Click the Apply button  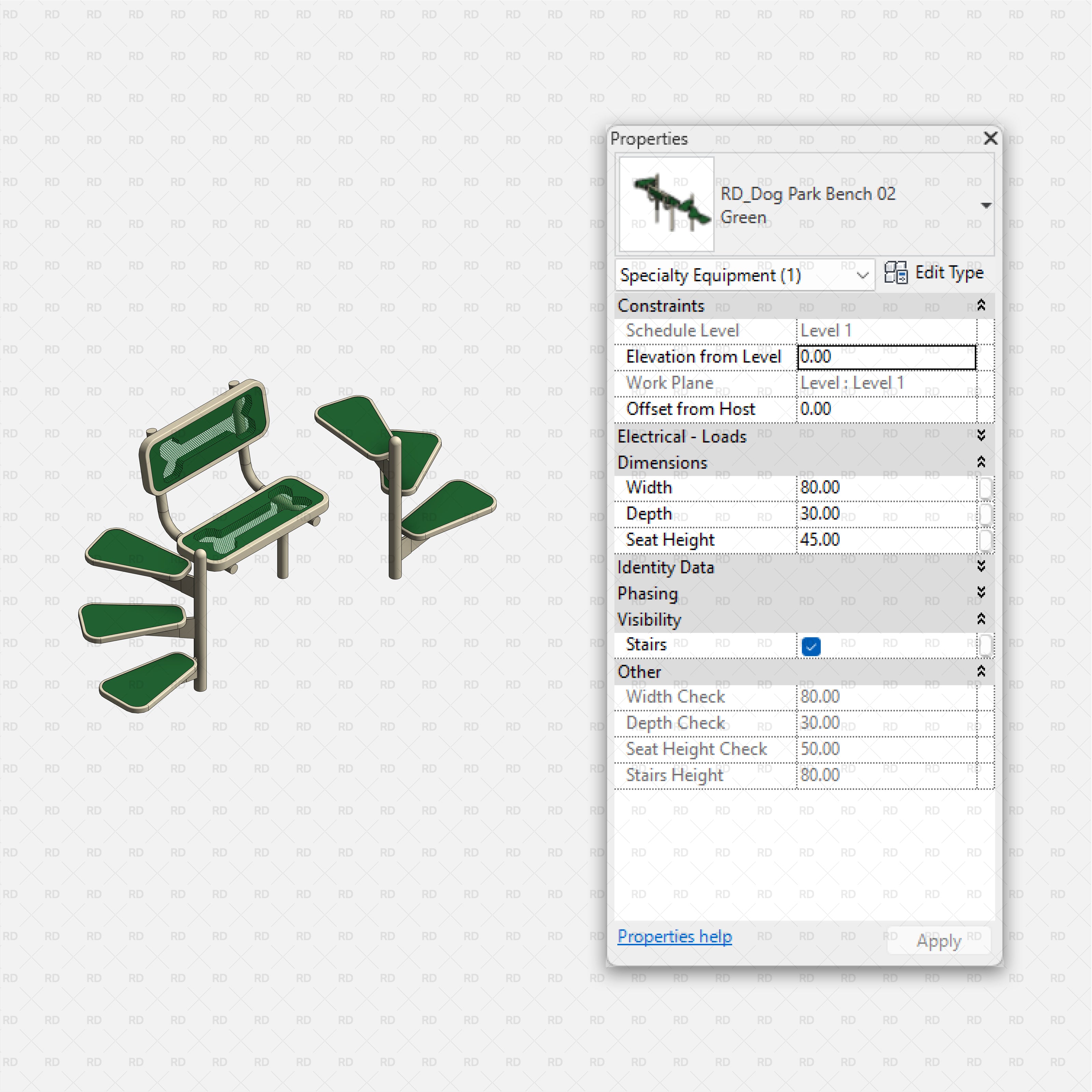[939, 940]
